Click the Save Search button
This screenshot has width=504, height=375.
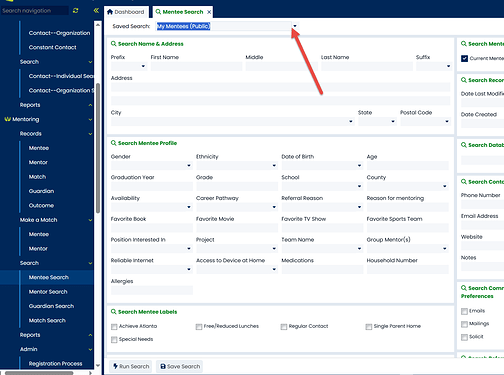180,366
